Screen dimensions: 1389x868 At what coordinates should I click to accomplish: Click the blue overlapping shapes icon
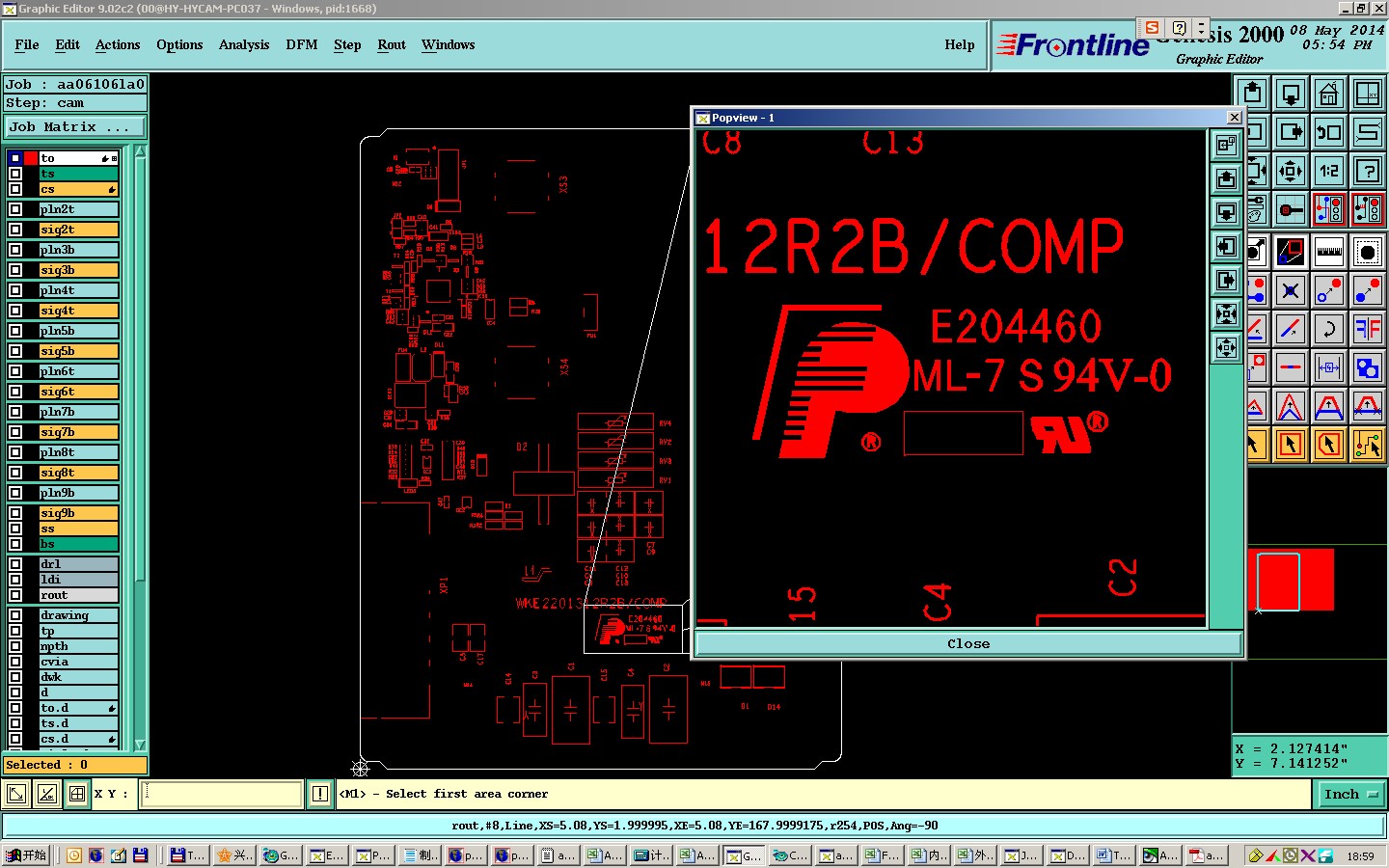[1368, 367]
